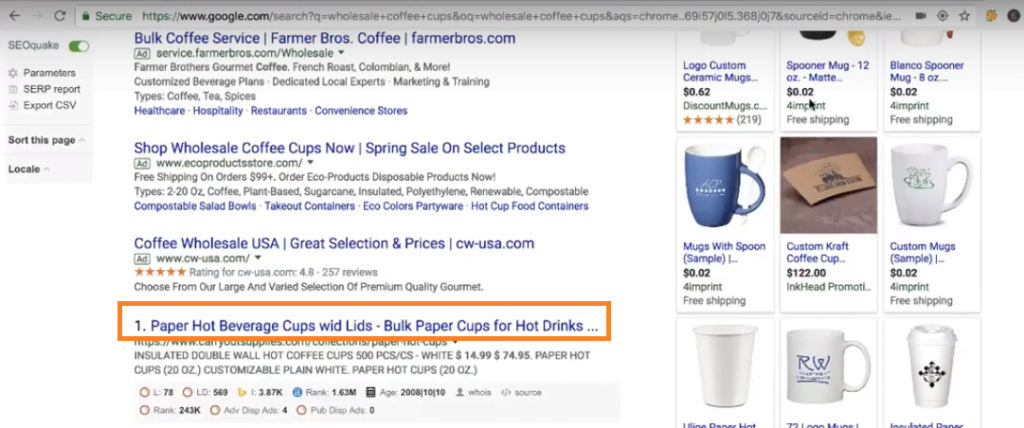Open Custom Mugs (Sample) product link
This screenshot has height=428, width=1024.
coord(923,252)
